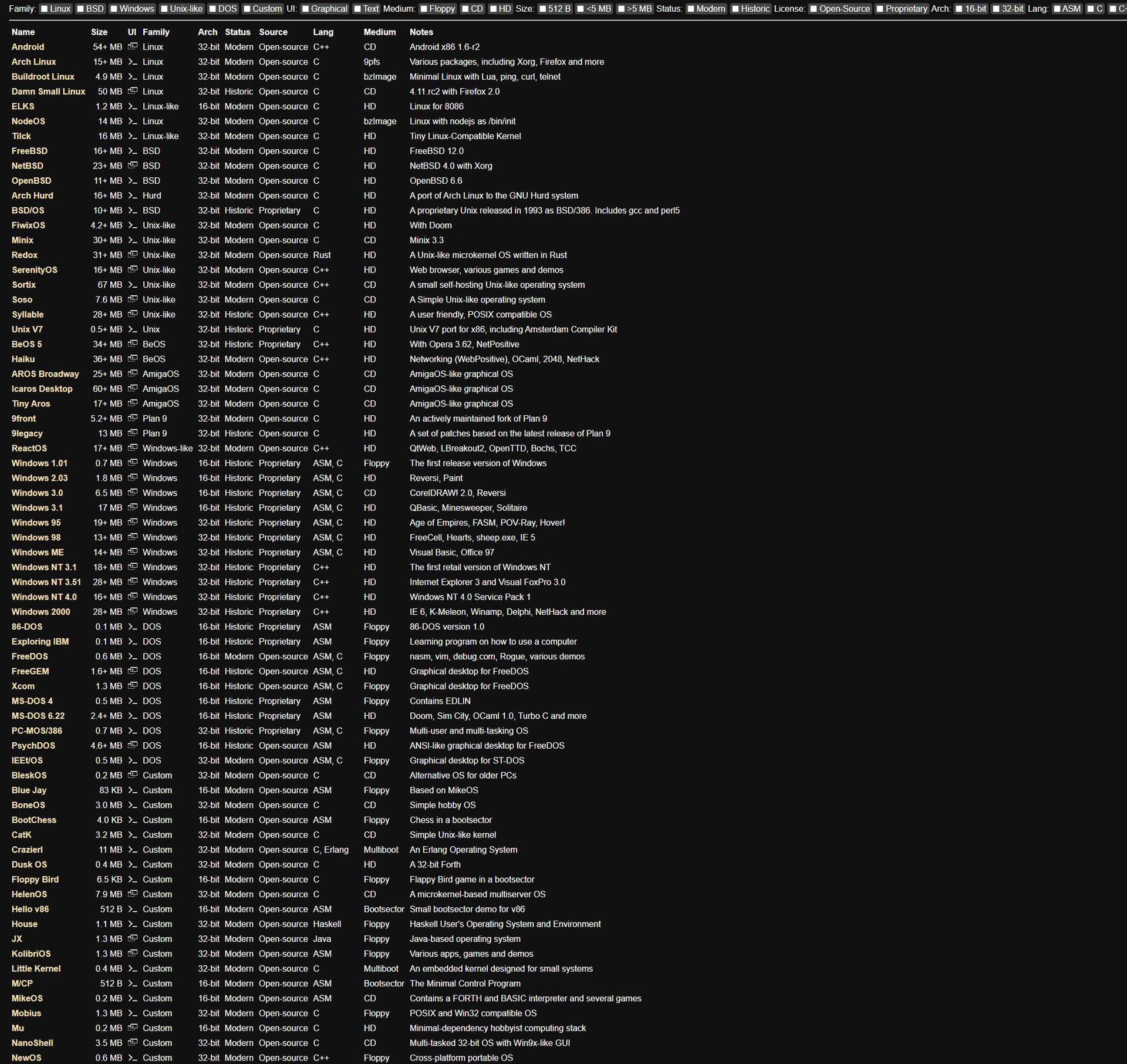The width and height of the screenshot is (1127, 1064).
Task: Open the Windows 2000 link
Action: tap(41, 612)
